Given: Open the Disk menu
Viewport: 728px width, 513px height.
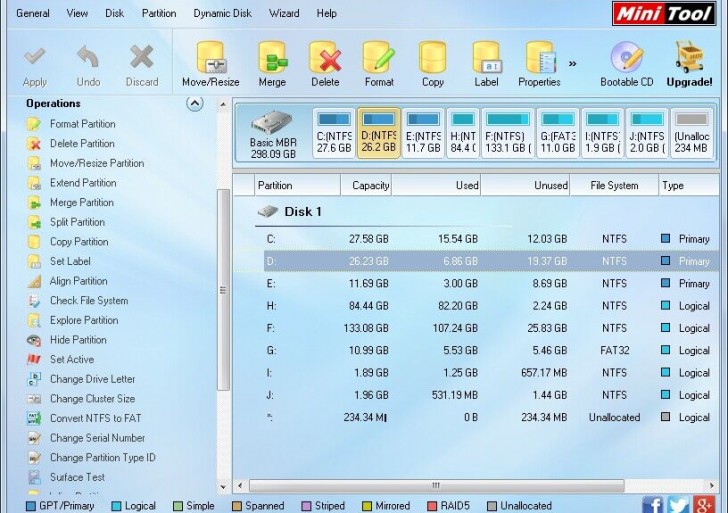Looking at the screenshot, I should pos(114,13).
